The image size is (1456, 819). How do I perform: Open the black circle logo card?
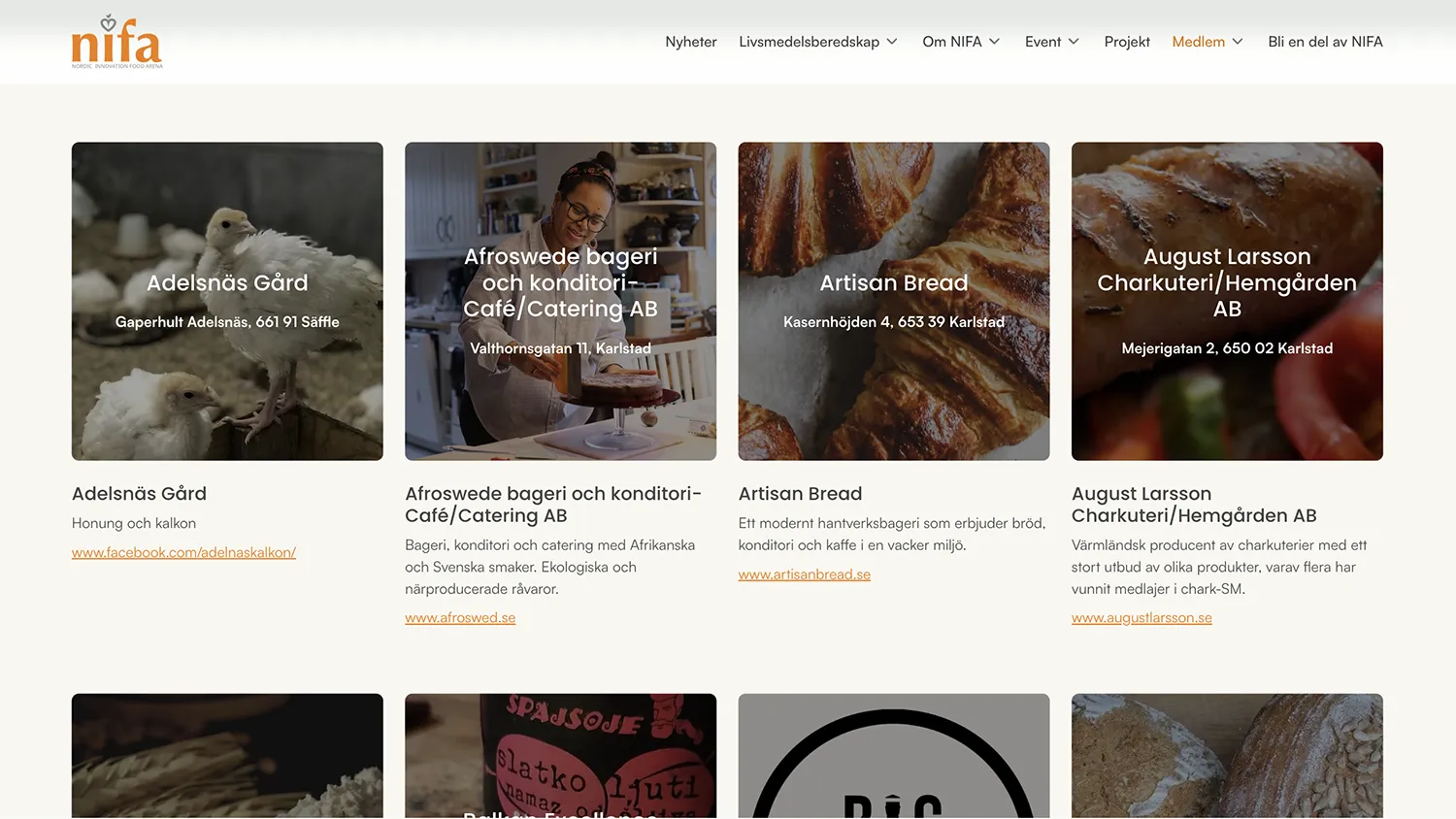point(894,756)
